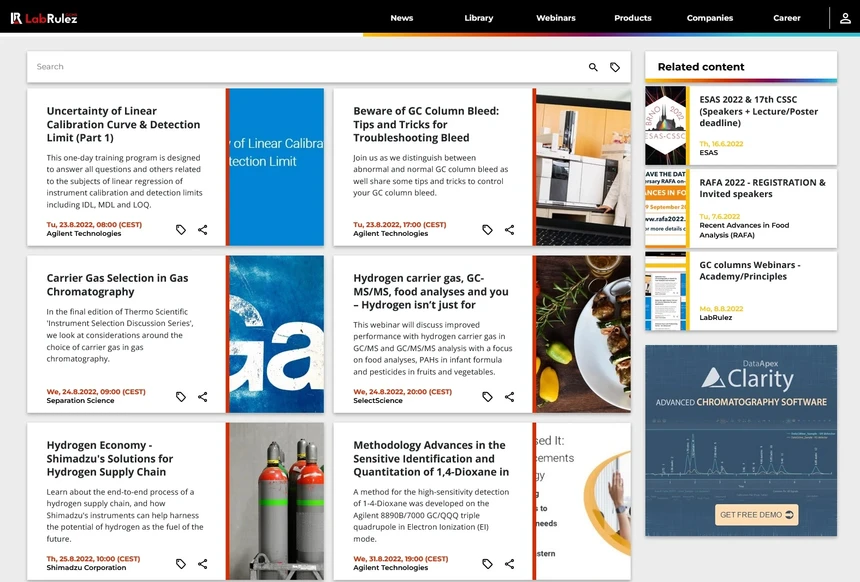The height and width of the screenshot is (582, 860).
Task: Click 'Mo, 8.8.2022' date text
Action: [x=721, y=309]
